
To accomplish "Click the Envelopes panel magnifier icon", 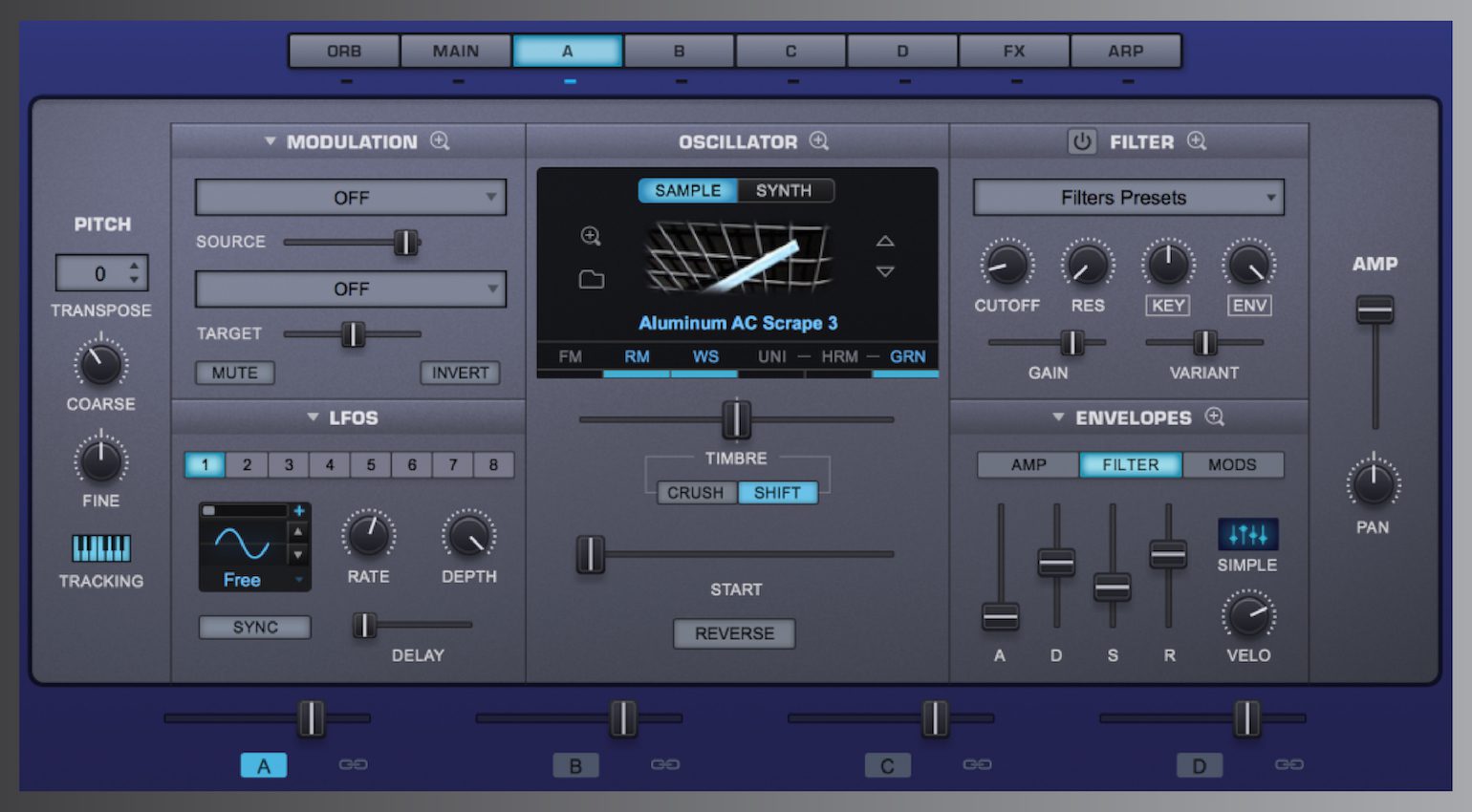I will 1215,417.
